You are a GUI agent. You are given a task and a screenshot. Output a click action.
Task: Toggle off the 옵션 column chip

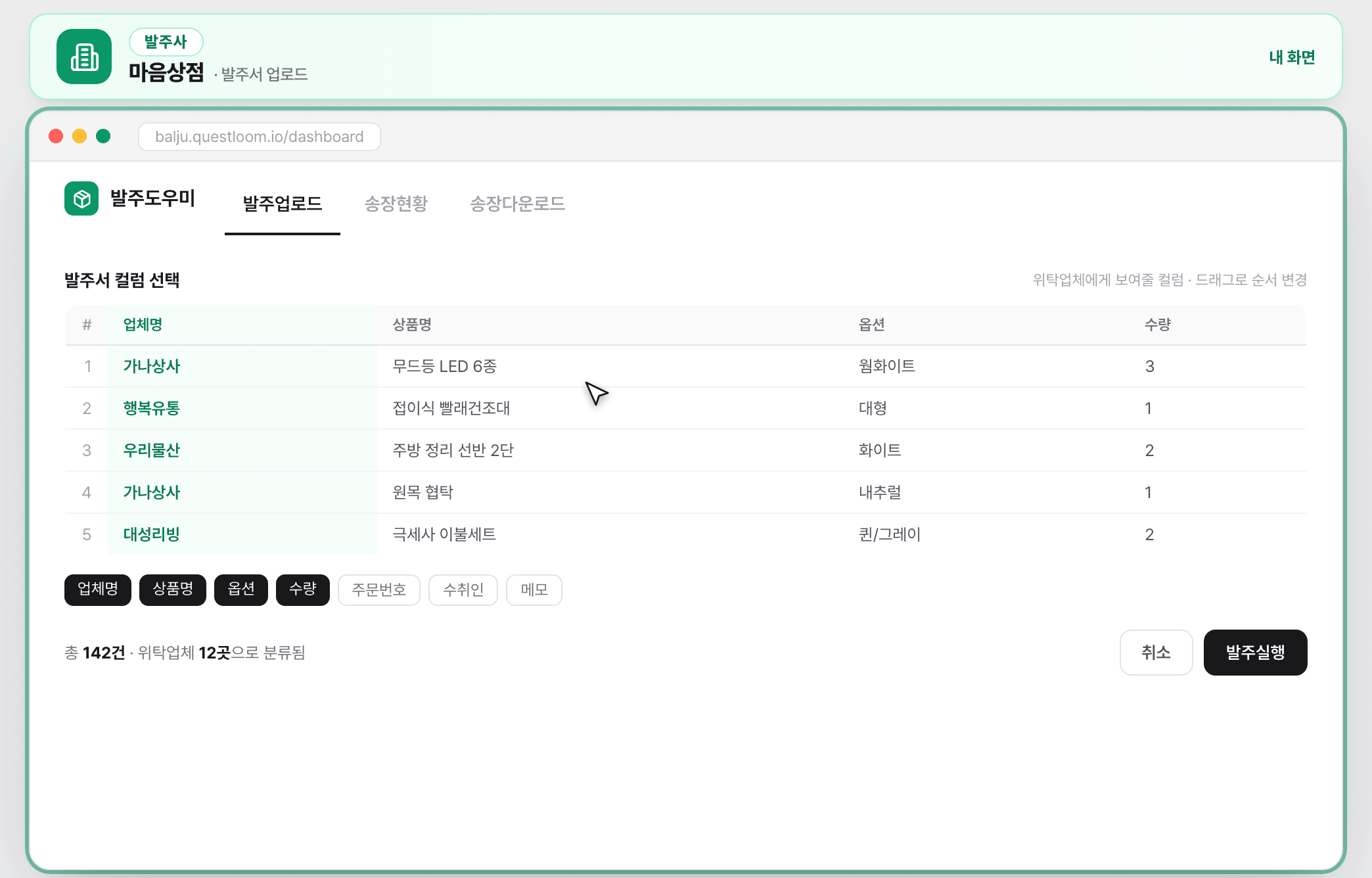coord(241,589)
